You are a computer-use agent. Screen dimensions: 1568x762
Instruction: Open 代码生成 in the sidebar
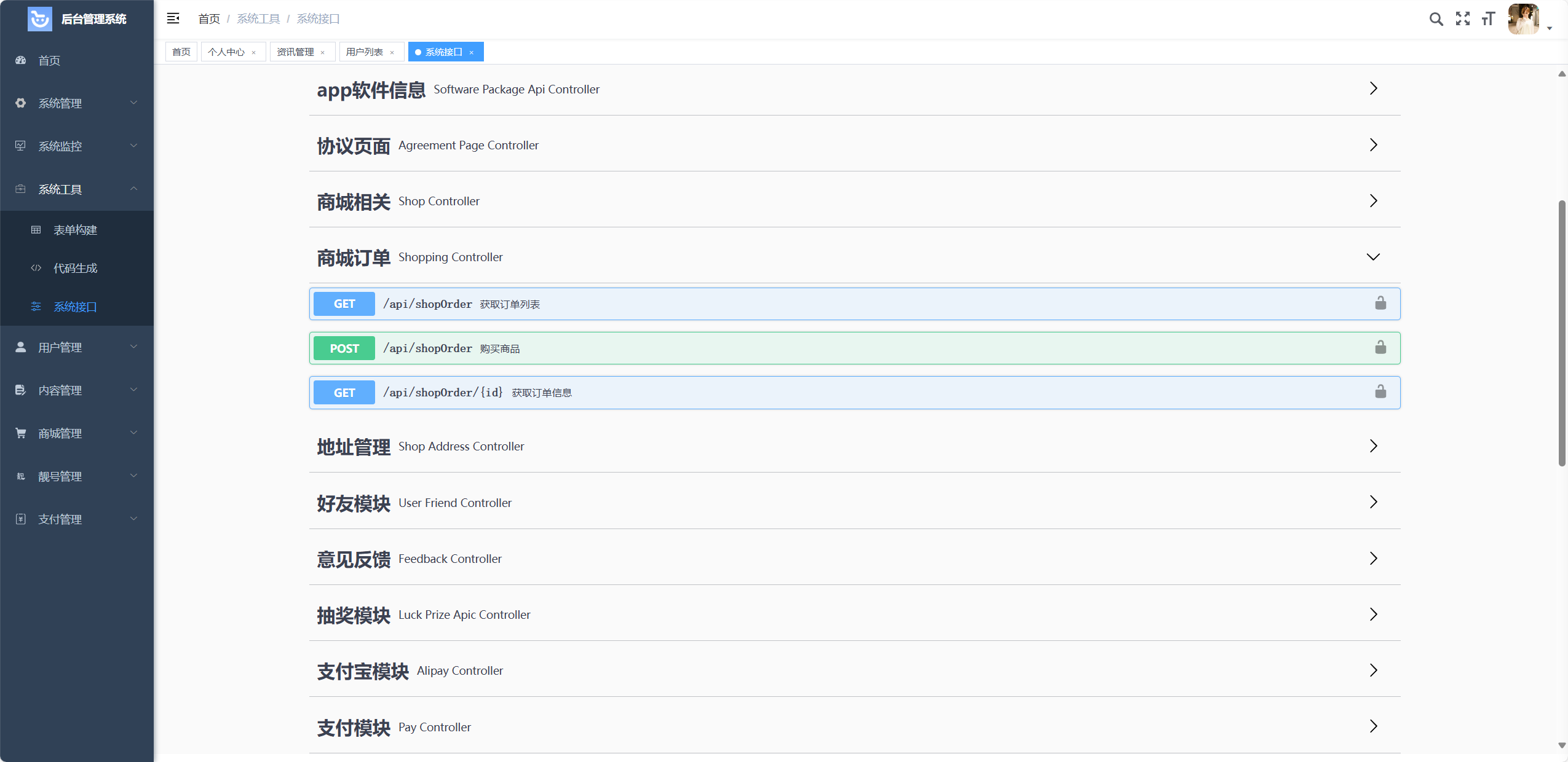(75, 268)
